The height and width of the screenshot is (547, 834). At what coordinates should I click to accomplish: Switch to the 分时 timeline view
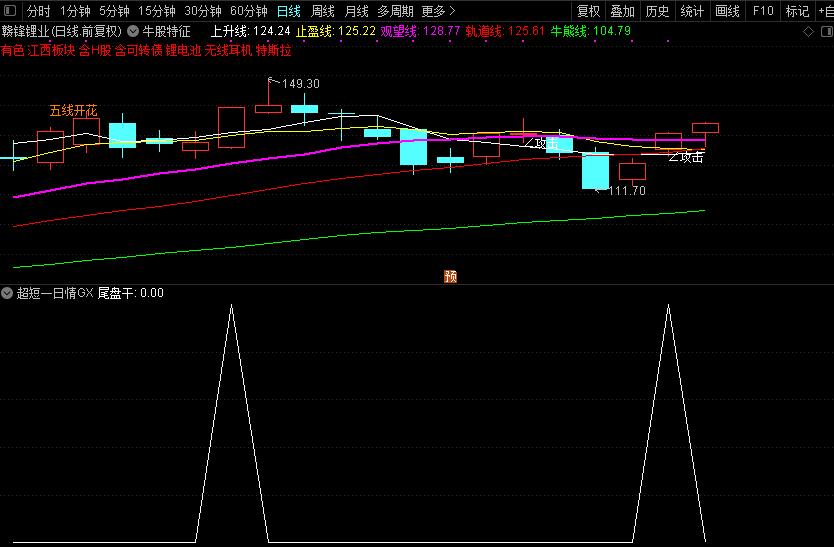pos(38,11)
